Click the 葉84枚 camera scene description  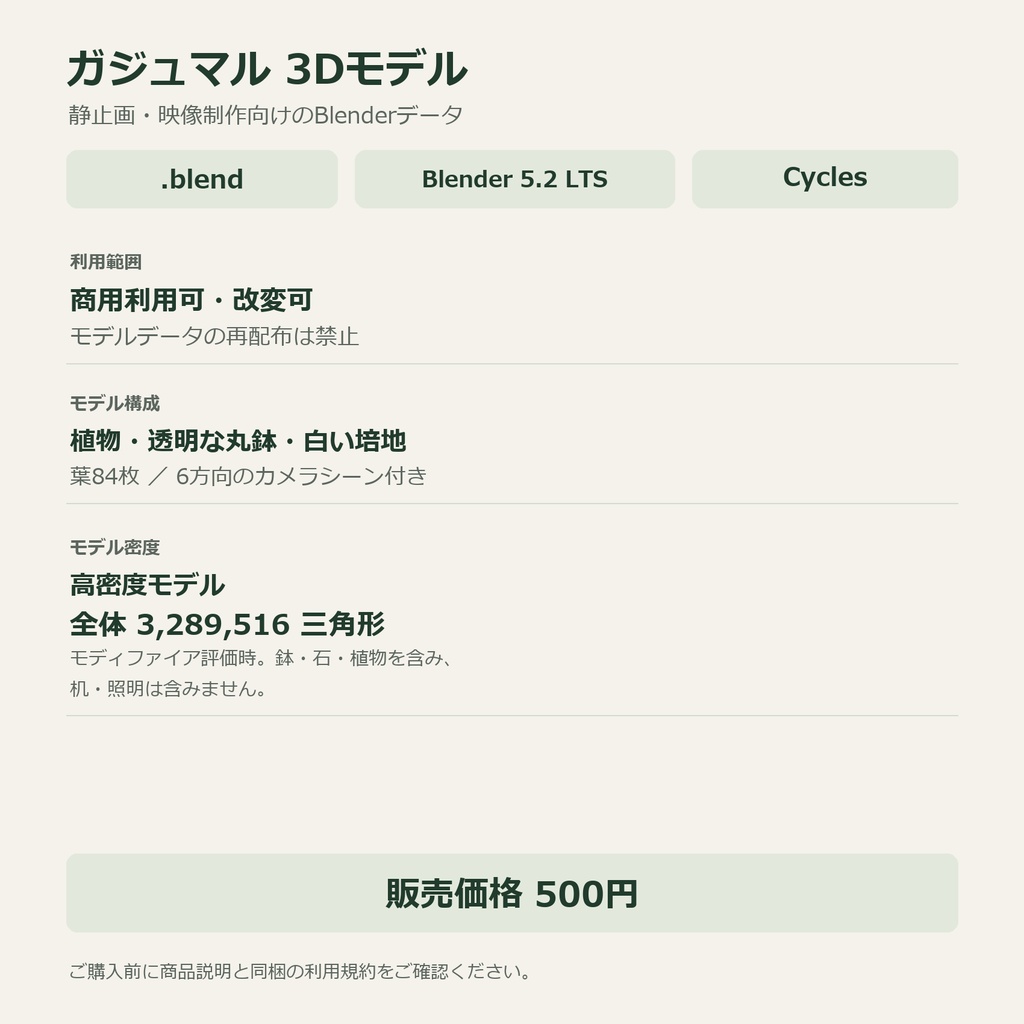coord(248,476)
